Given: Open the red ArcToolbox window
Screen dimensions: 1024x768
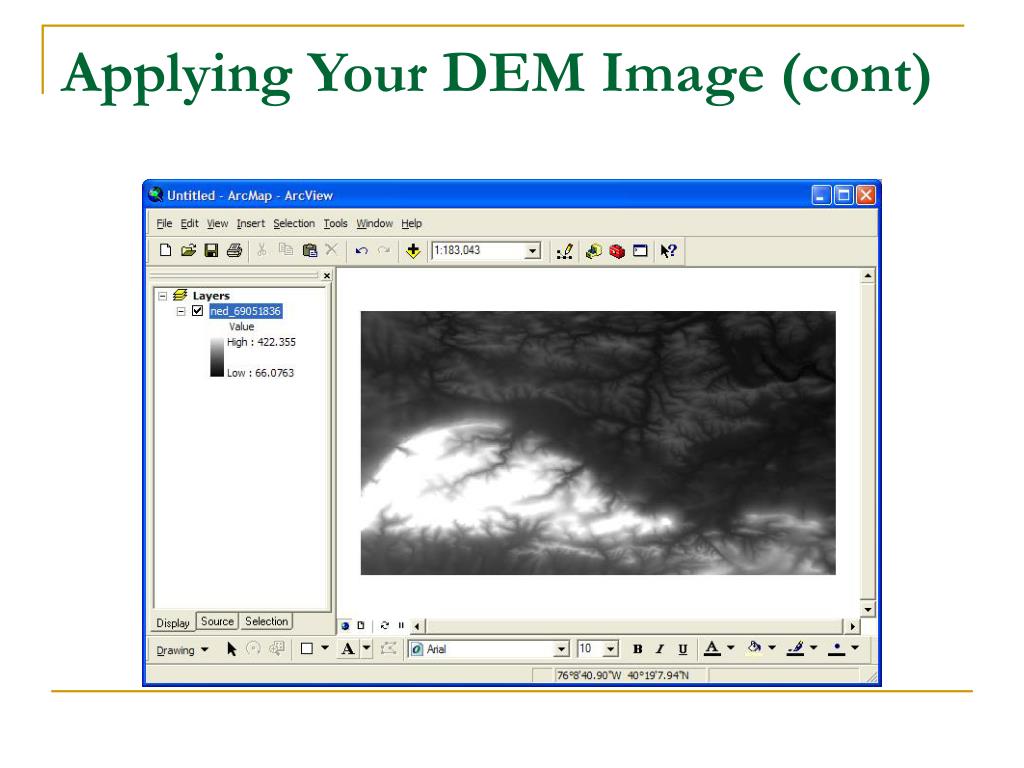Looking at the screenshot, I should pyautogui.click(x=617, y=251).
